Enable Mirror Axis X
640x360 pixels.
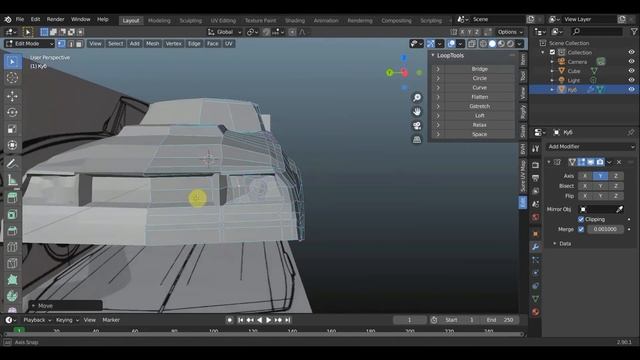(x=585, y=176)
